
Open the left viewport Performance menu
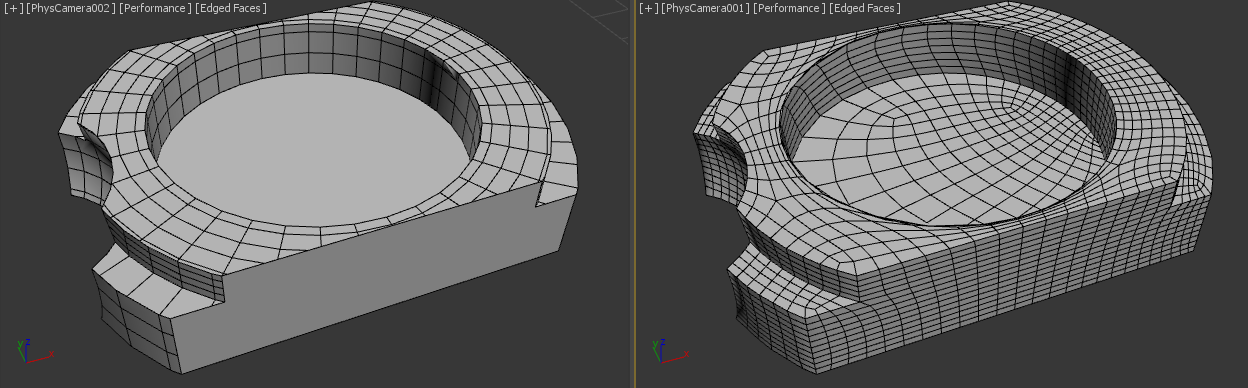click(155, 8)
